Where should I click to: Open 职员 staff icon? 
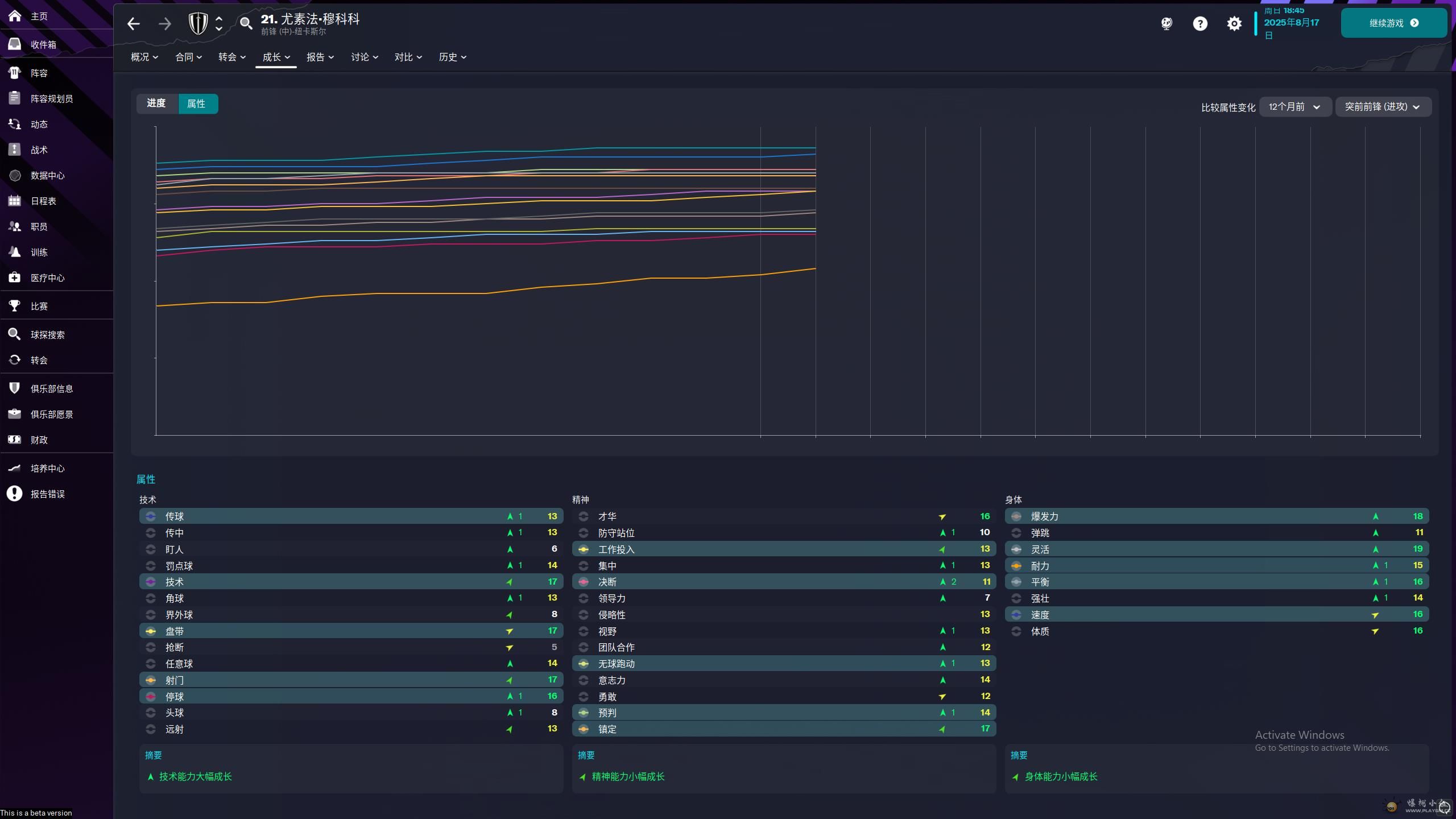click(x=15, y=226)
